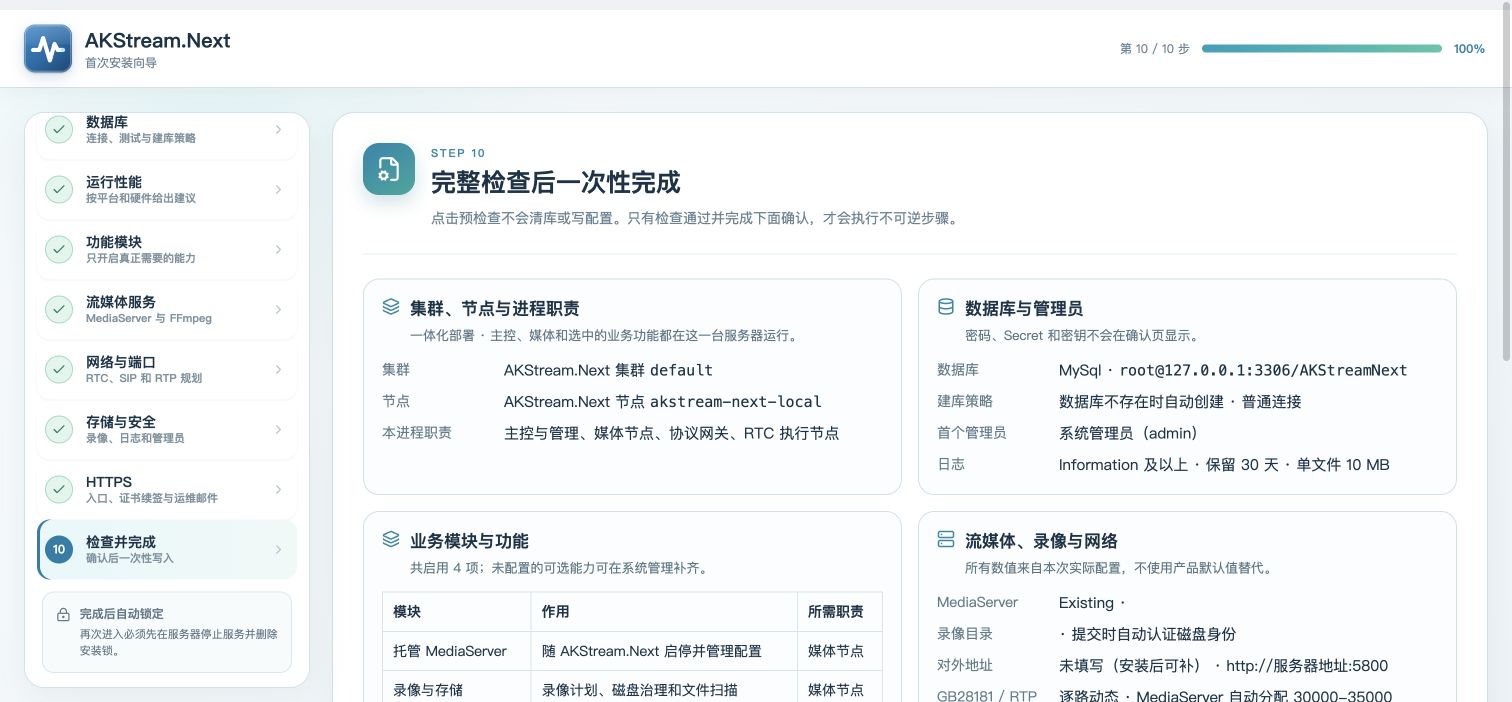Click the layers icon beside 业务模块与功能
This screenshot has width=1512, height=702.
391,540
